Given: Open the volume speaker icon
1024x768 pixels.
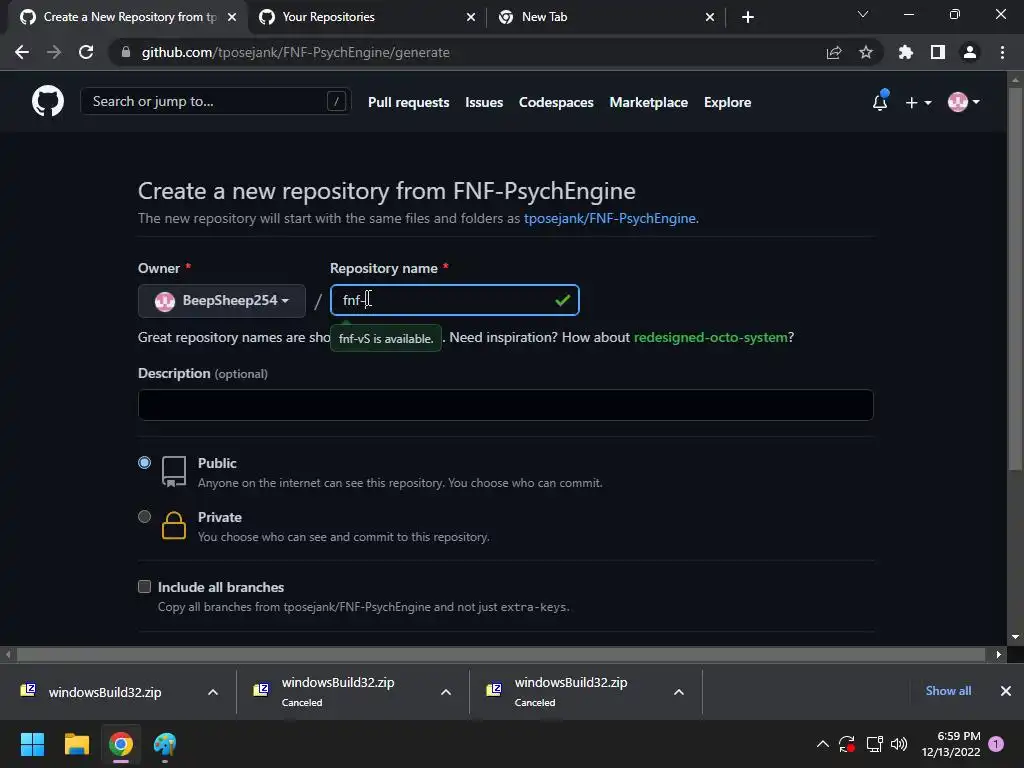Looking at the screenshot, I should 899,744.
